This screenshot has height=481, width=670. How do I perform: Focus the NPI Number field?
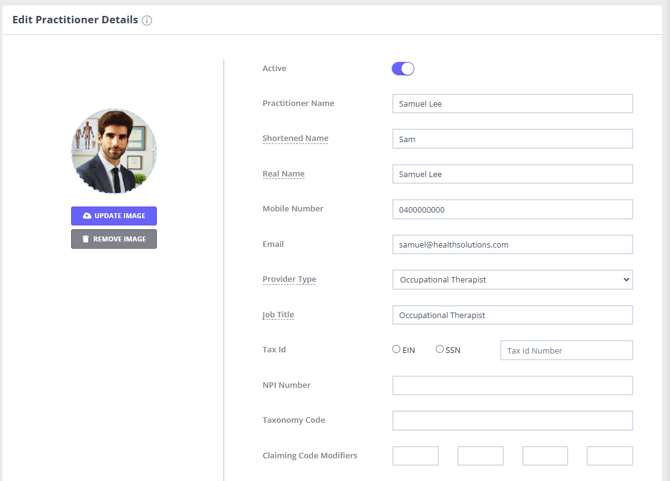tap(512, 385)
